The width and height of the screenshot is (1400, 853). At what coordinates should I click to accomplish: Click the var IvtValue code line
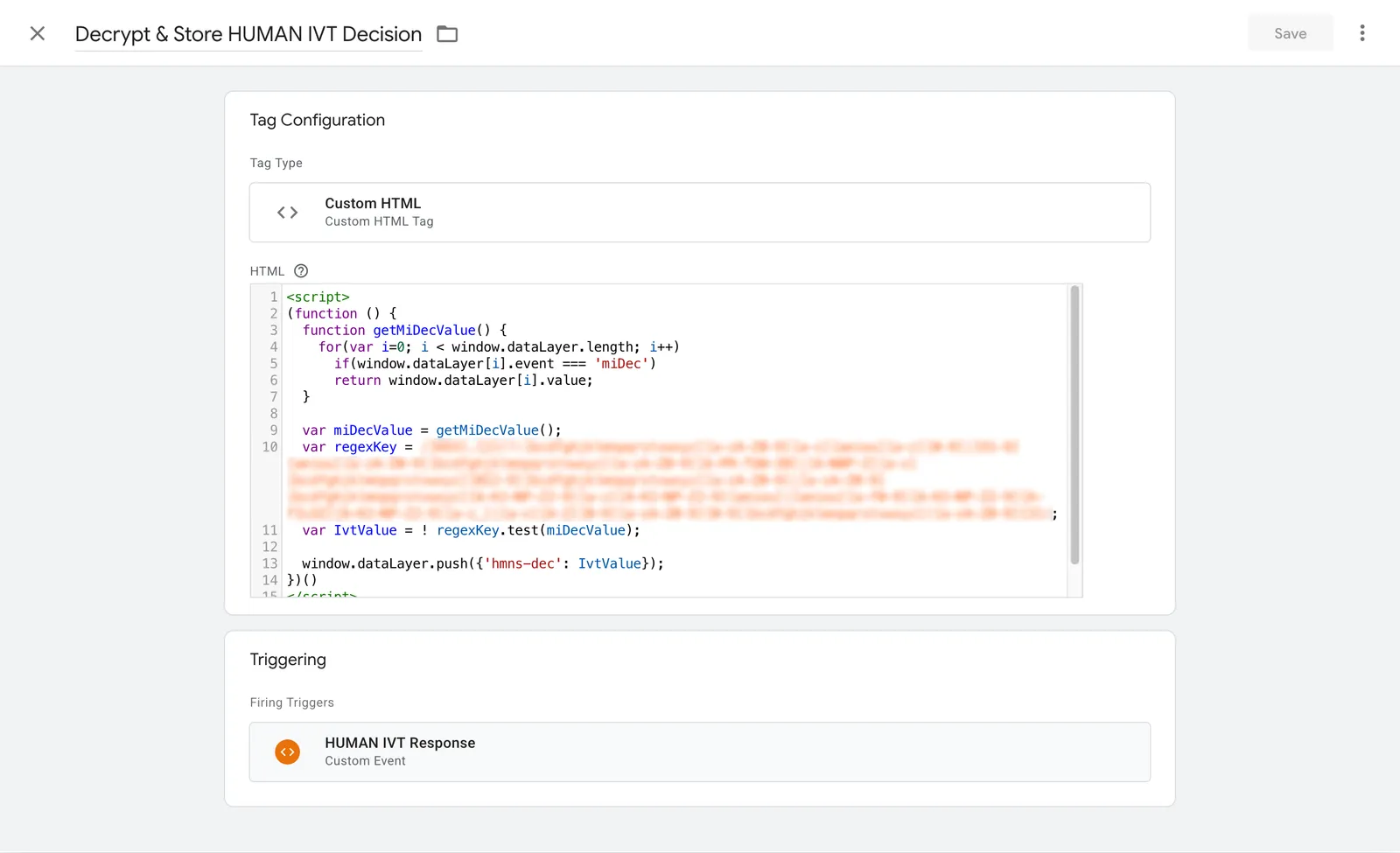point(471,531)
